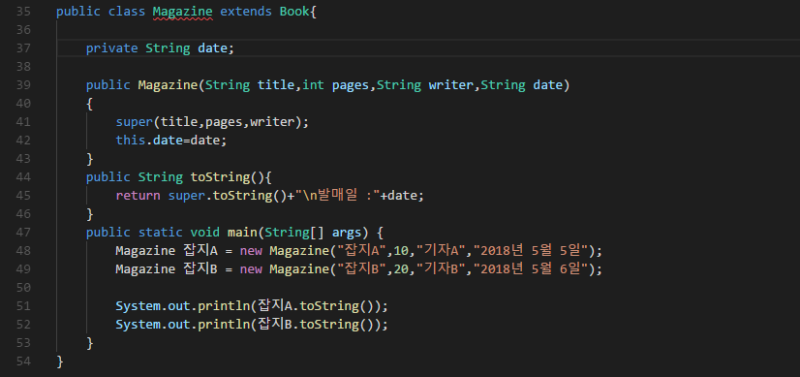Click the Book superclass name after extends
This screenshot has height=377, width=800.
294,12
